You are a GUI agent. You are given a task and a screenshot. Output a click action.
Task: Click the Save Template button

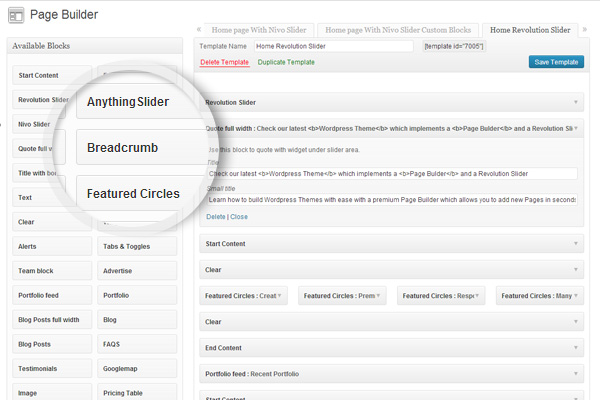point(556,62)
